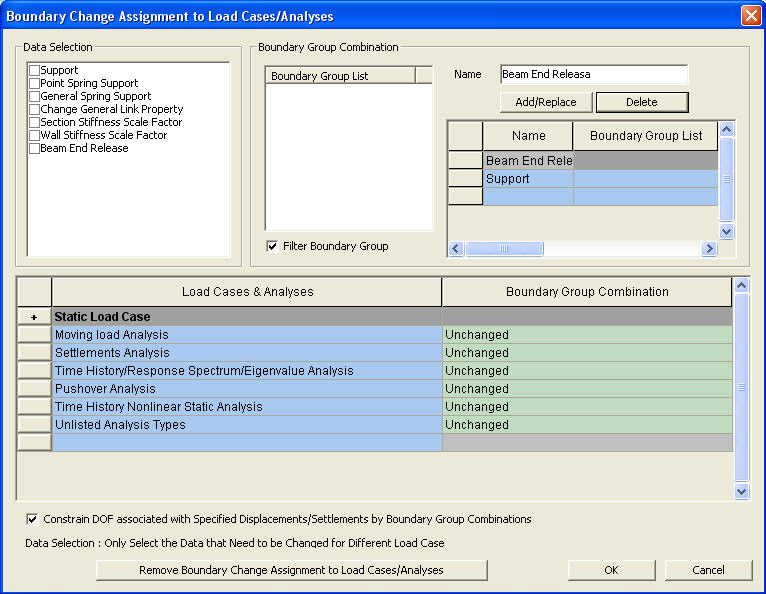Click the Name input field

coord(593,75)
